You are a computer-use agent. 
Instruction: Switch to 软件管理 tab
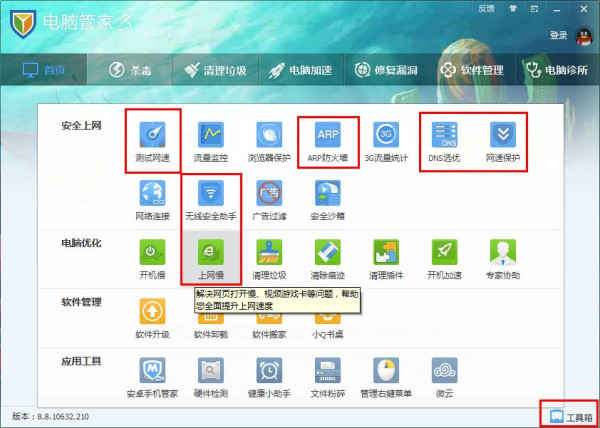(x=473, y=70)
